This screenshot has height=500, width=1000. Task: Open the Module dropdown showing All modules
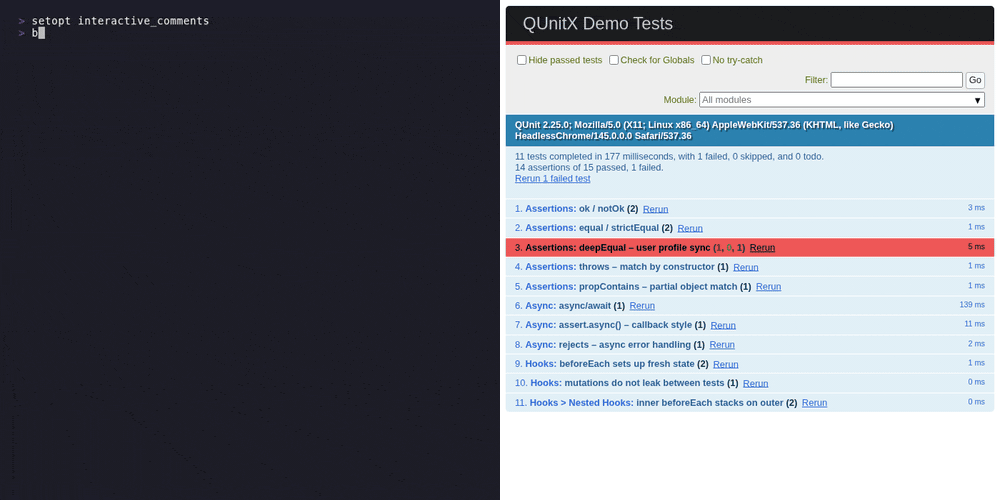(842, 99)
